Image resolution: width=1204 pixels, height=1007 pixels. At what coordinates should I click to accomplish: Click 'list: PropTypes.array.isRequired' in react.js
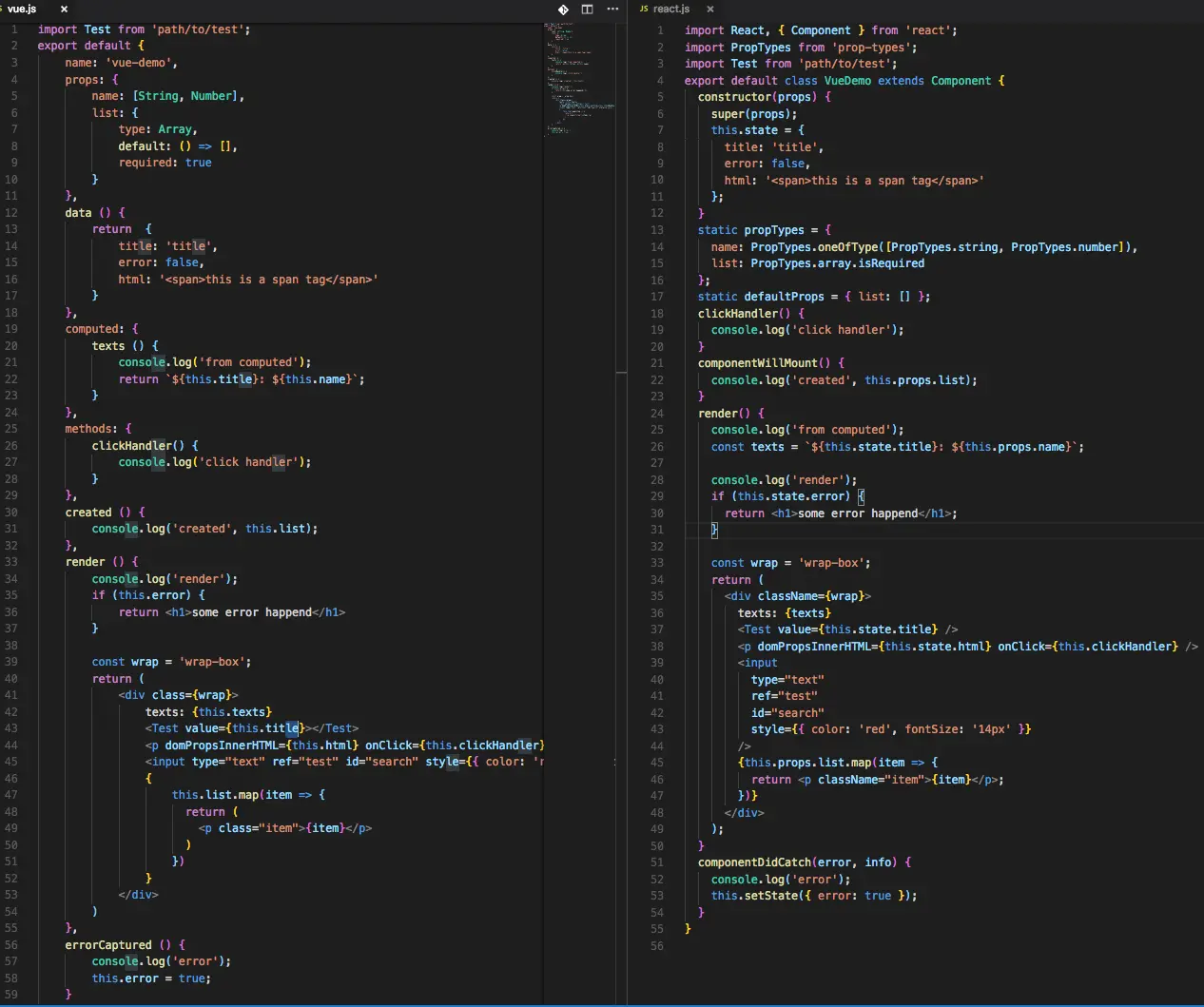pos(818,263)
